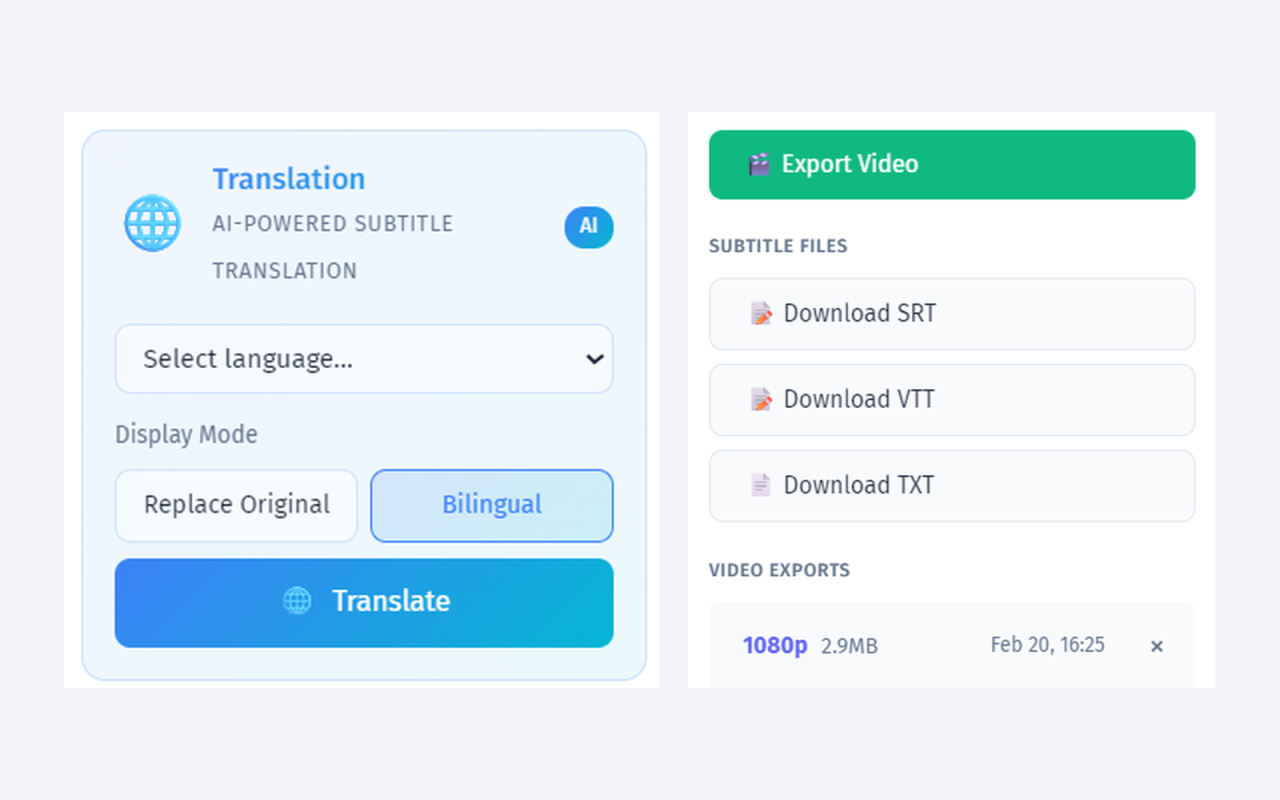
Task: Start translation with the Translate button
Action: tap(364, 601)
